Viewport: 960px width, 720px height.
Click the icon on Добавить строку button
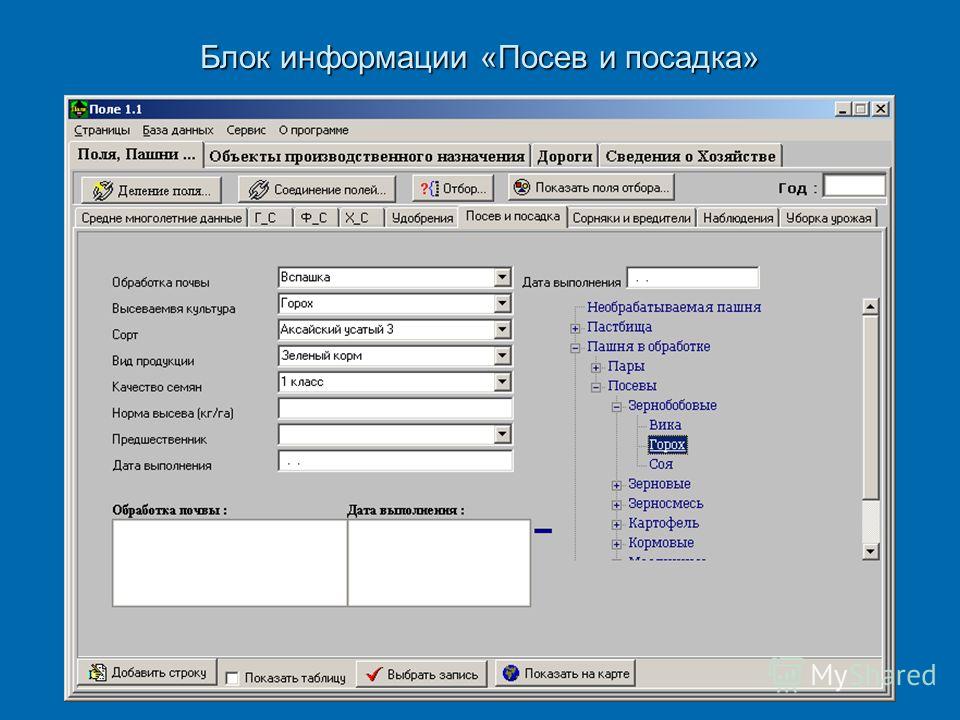coord(97,673)
